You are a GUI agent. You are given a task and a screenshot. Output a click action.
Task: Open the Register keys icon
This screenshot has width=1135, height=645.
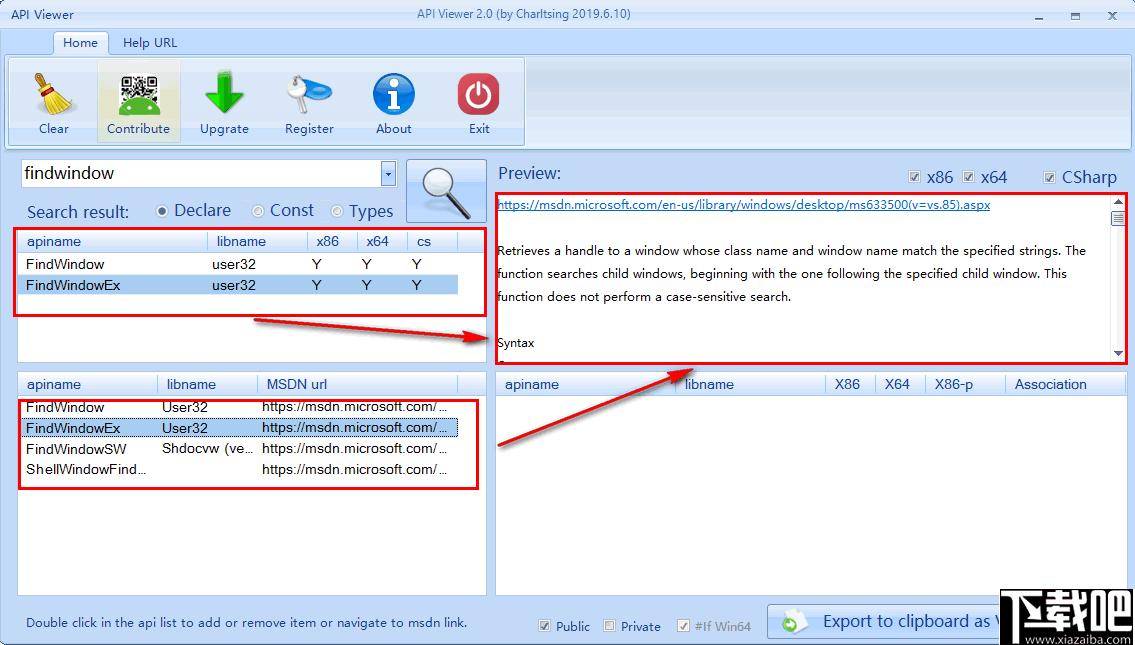tap(309, 93)
